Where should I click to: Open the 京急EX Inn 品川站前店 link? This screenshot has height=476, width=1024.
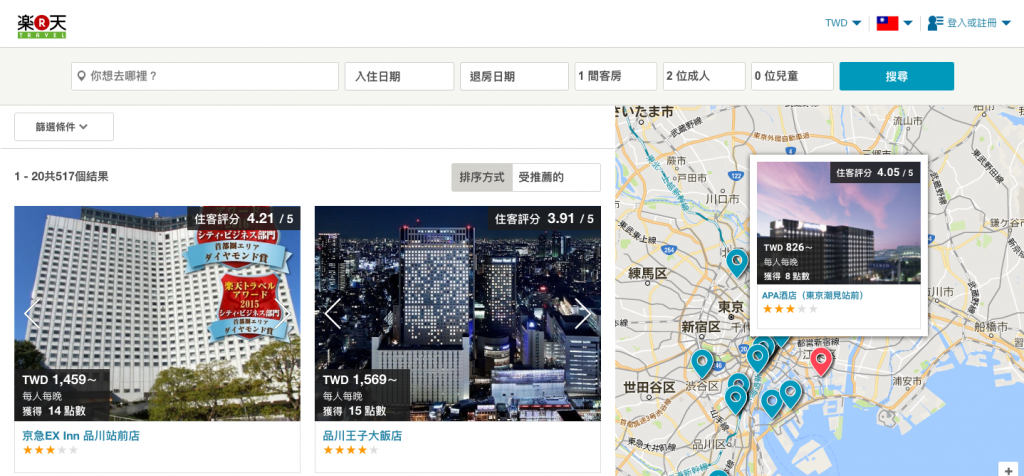coord(81,436)
